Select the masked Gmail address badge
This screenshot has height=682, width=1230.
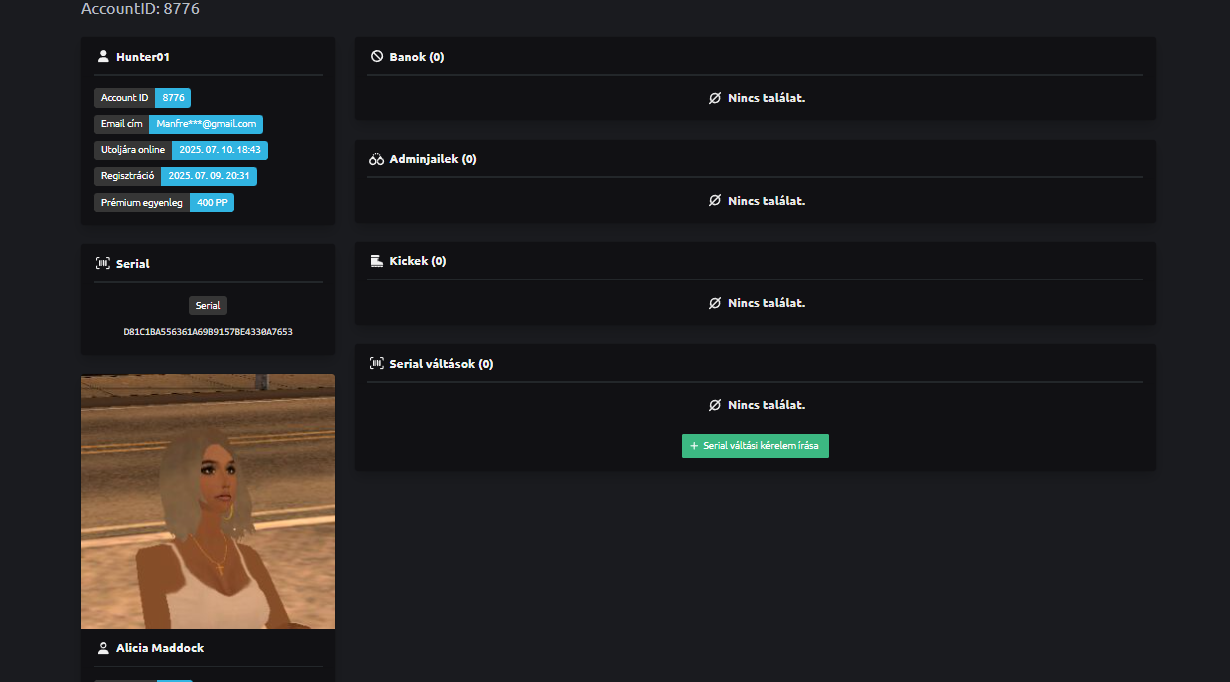point(206,124)
